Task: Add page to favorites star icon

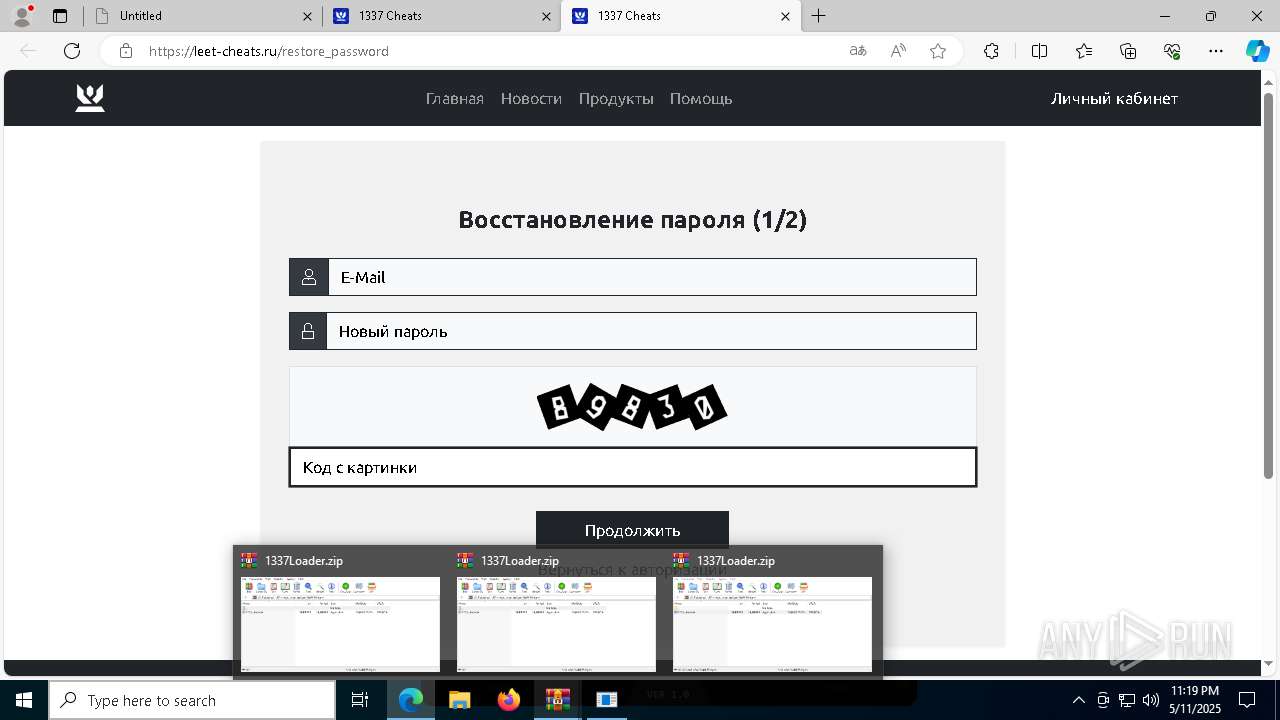Action: tap(938, 51)
